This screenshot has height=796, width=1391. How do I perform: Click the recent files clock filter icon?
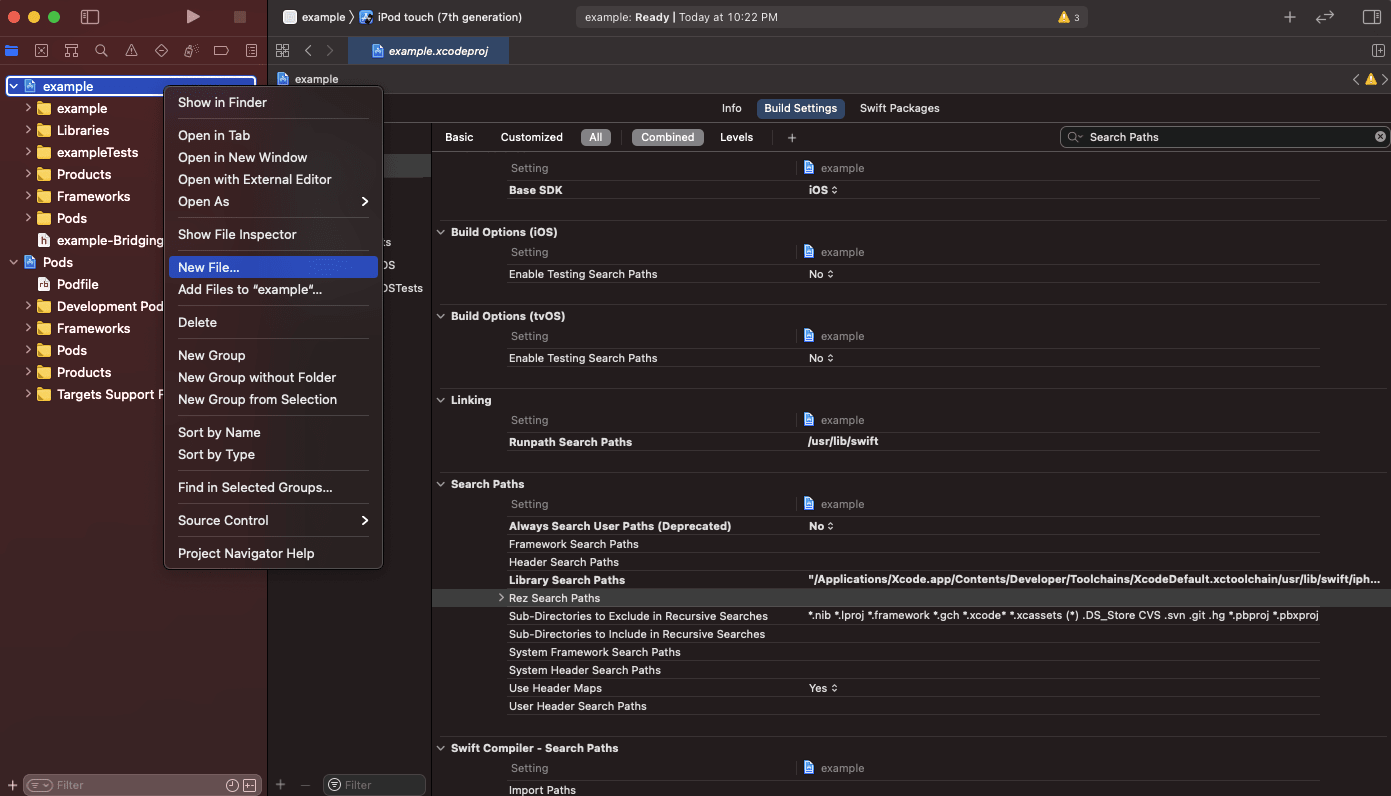[x=232, y=785]
